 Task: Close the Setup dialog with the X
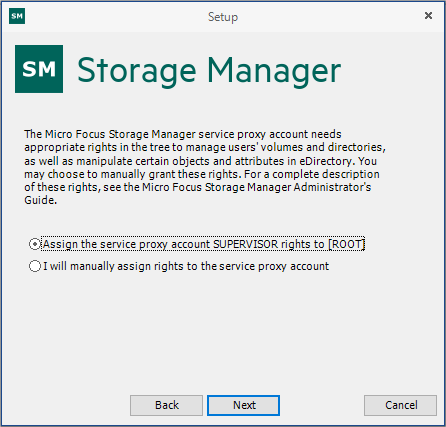[x=428, y=16]
